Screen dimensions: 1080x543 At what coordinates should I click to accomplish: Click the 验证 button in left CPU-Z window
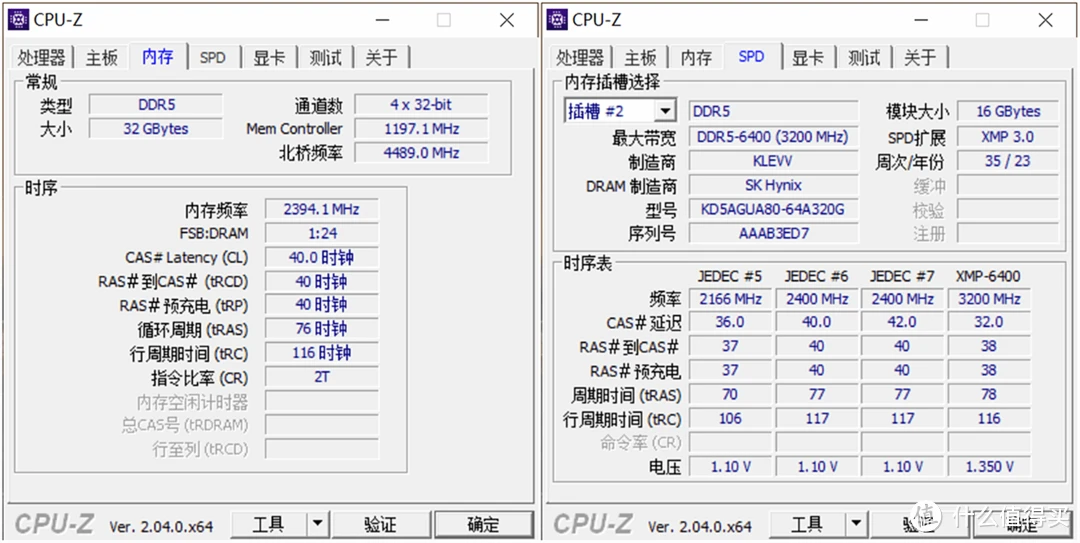click(380, 525)
